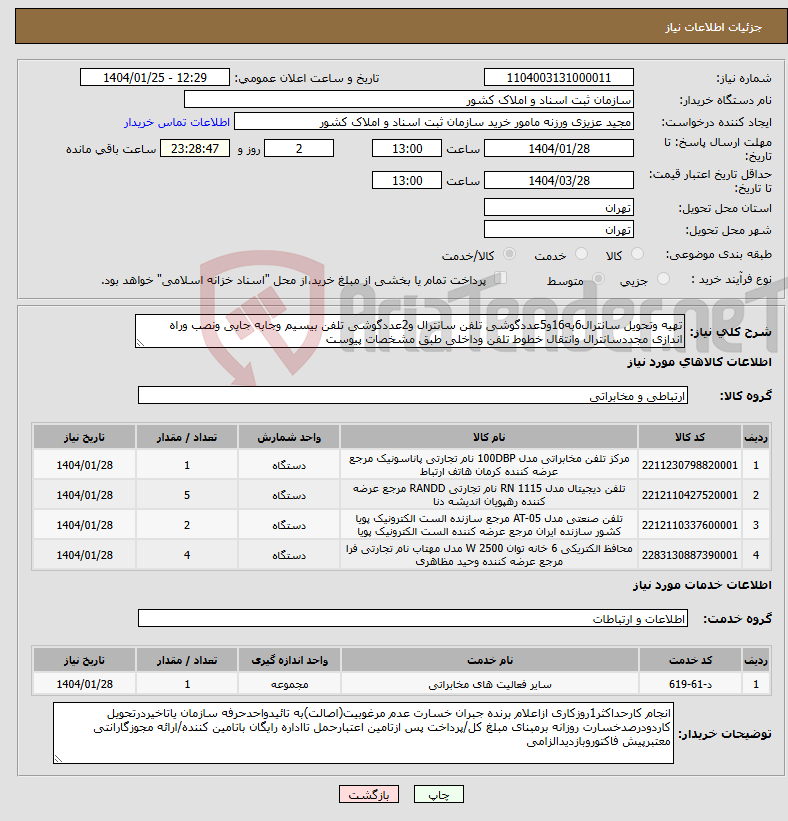The height and width of the screenshot is (821, 788).
Task: Click the اطلاعات کالاهای مورد نیاز section heading
Action: pyautogui.click(x=699, y=362)
